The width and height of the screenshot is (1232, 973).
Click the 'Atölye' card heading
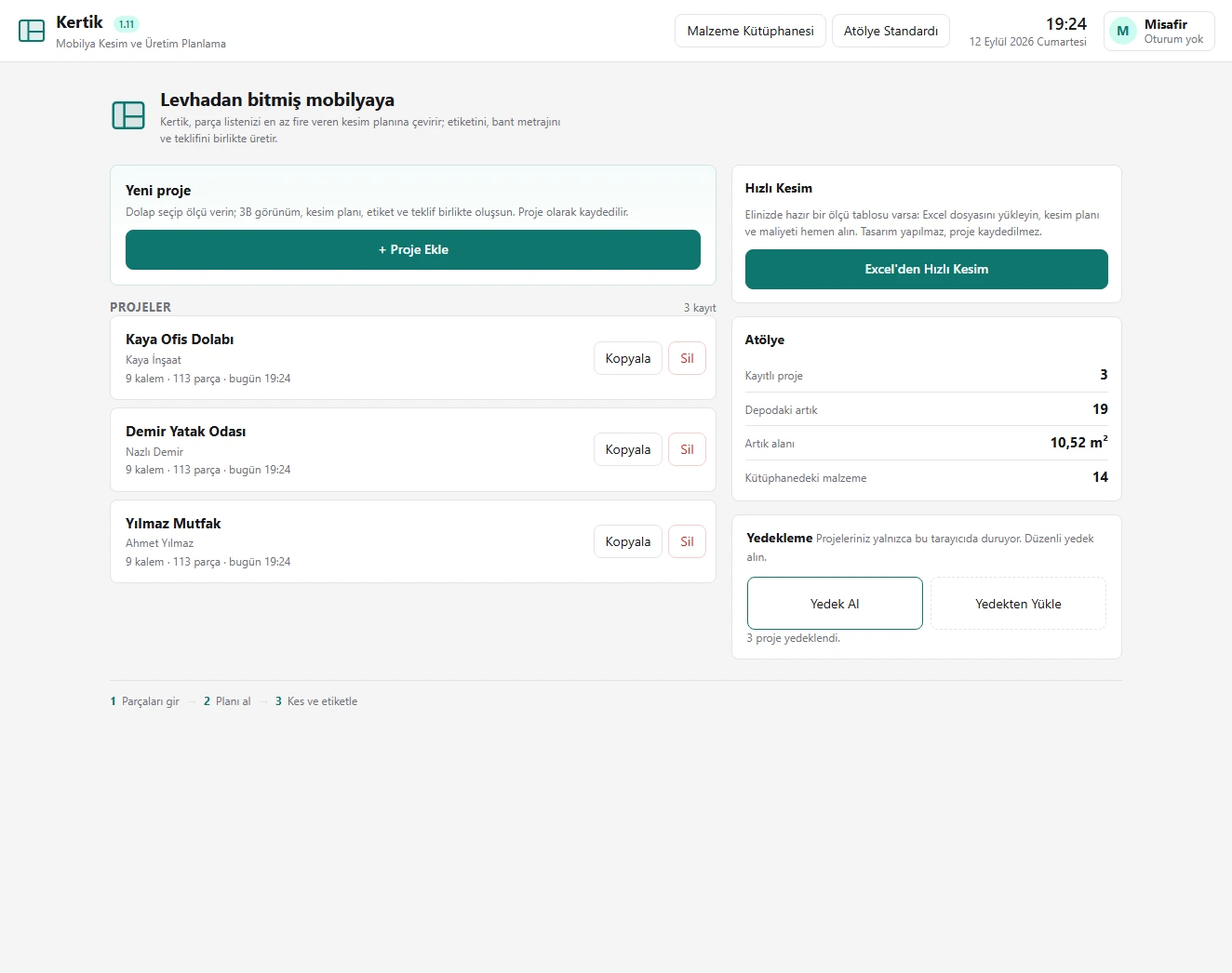coord(765,340)
